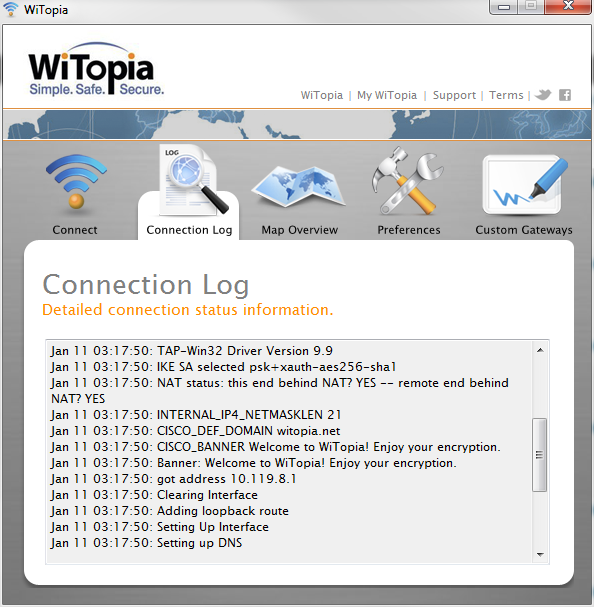
Task: Switch to the Connect tab label
Action: (x=75, y=230)
